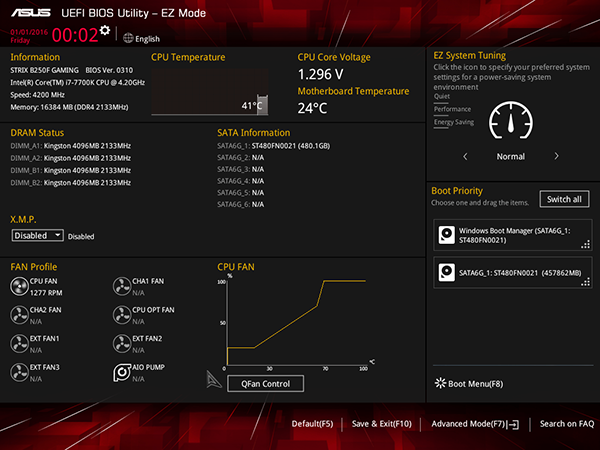Click the language globe icon
The height and width of the screenshot is (450, 600).
pos(128,38)
